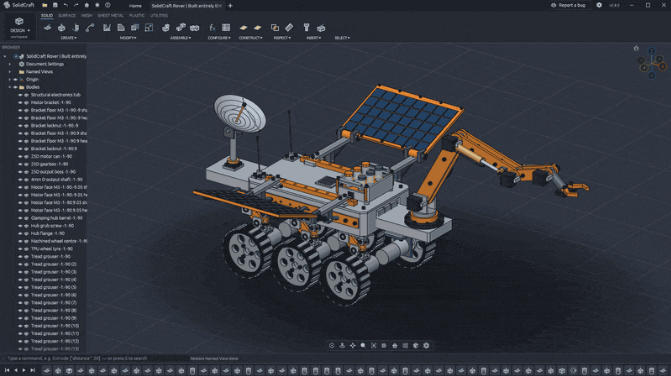The image size is (671, 376).
Task: Select the Hub grubscrew row
Action: (x=44, y=226)
